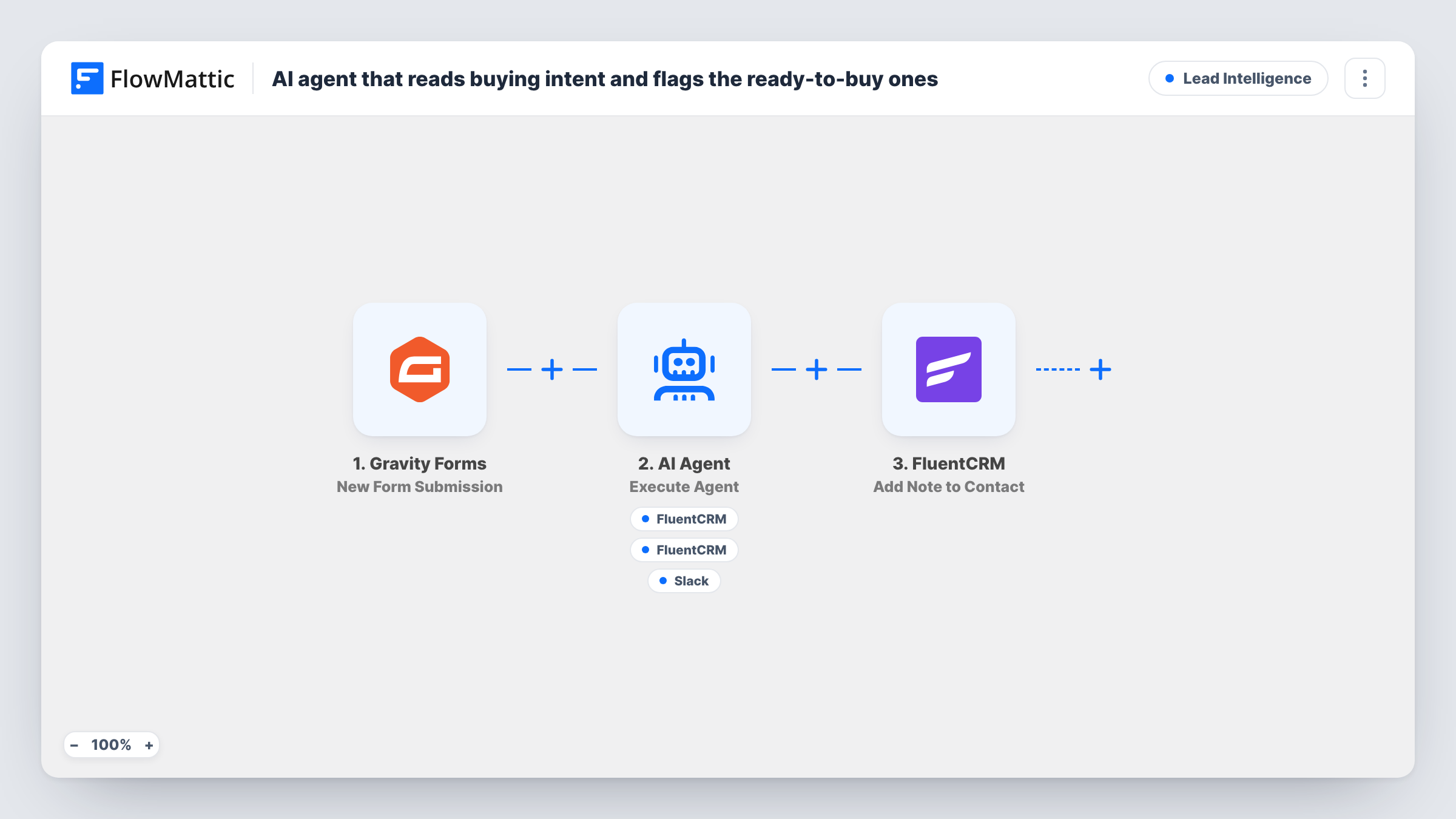Open the Gravity Forms trigger node
This screenshot has height=819, width=1456.
point(420,369)
